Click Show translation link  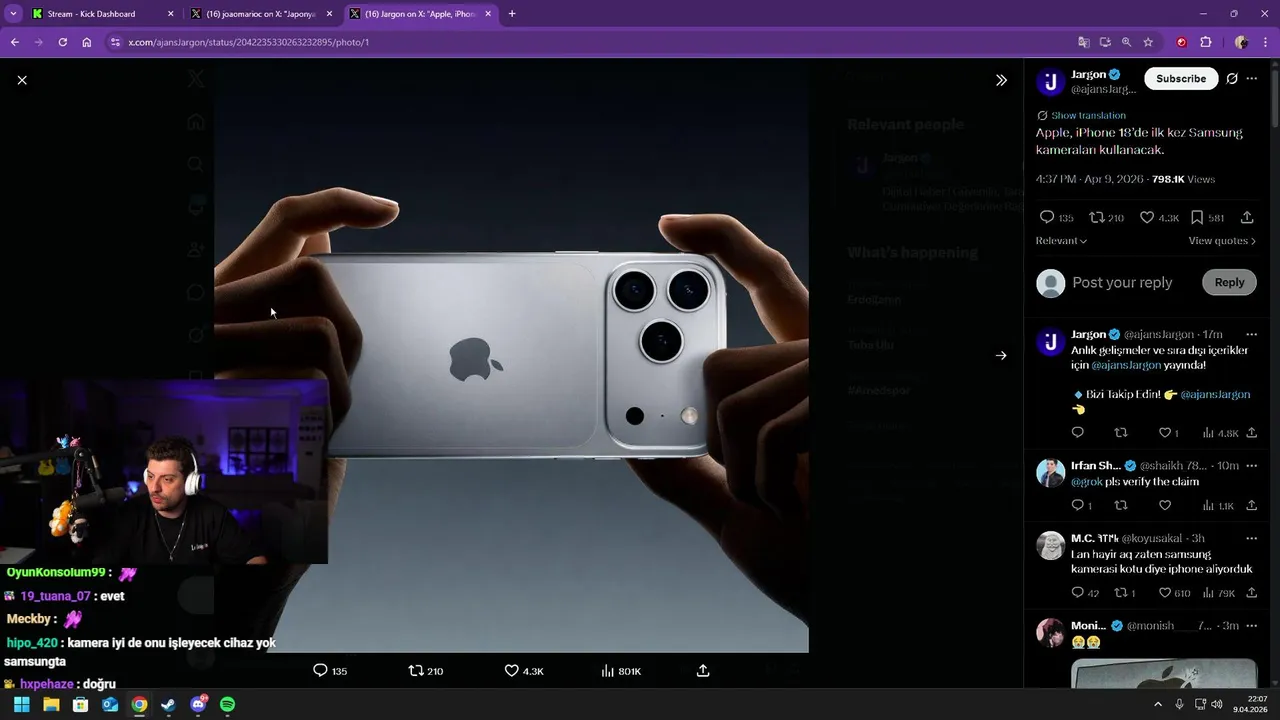pyautogui.click(x=1088, y=115)
